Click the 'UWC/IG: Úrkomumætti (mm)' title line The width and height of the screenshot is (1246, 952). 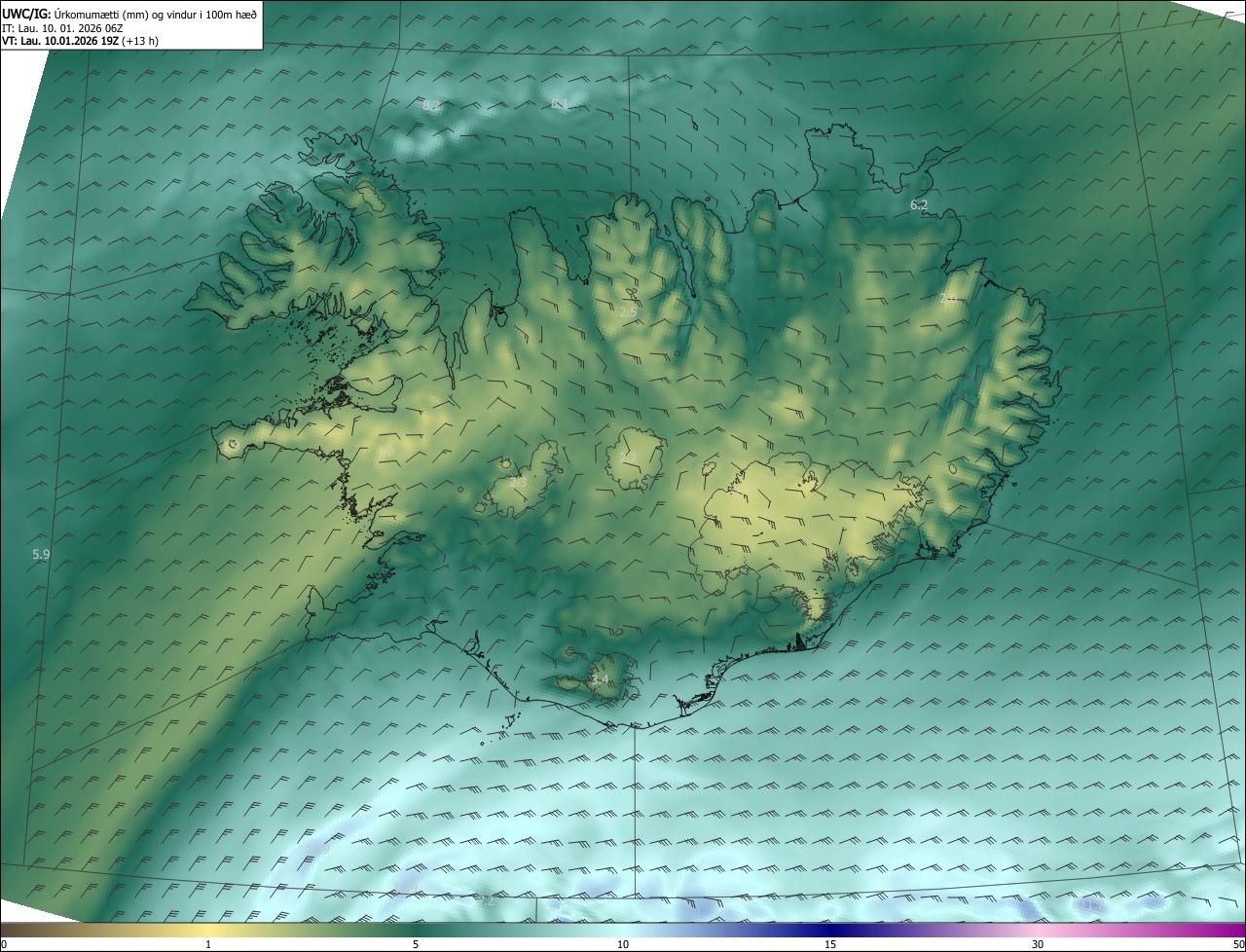[x=129, y=13]
